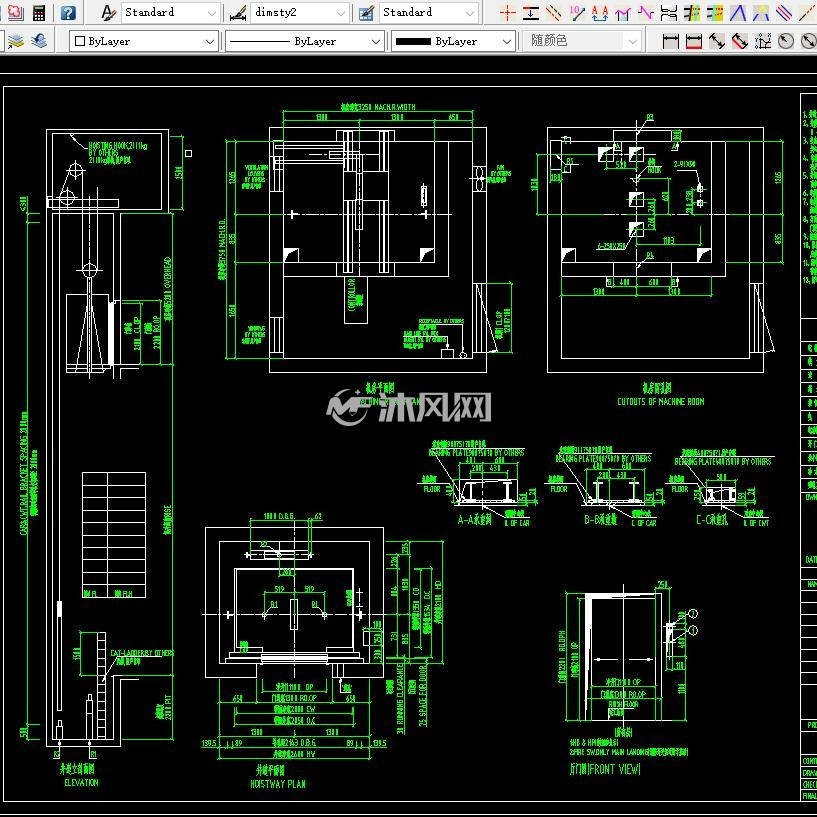Image resolution: width=817 pixels, height=817 pixels.
Task: Click the blue inverted-V lines icon
Action: (738, 13)
